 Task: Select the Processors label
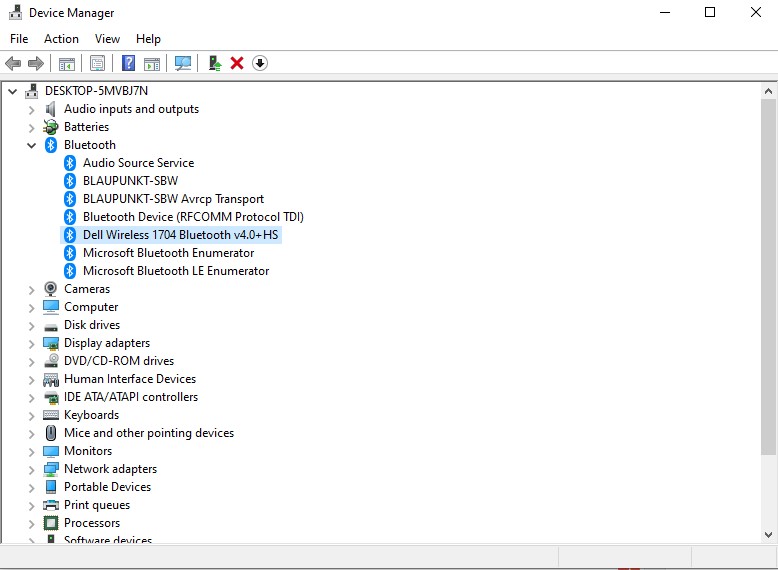pyautogui.click(x=92, y=523)
